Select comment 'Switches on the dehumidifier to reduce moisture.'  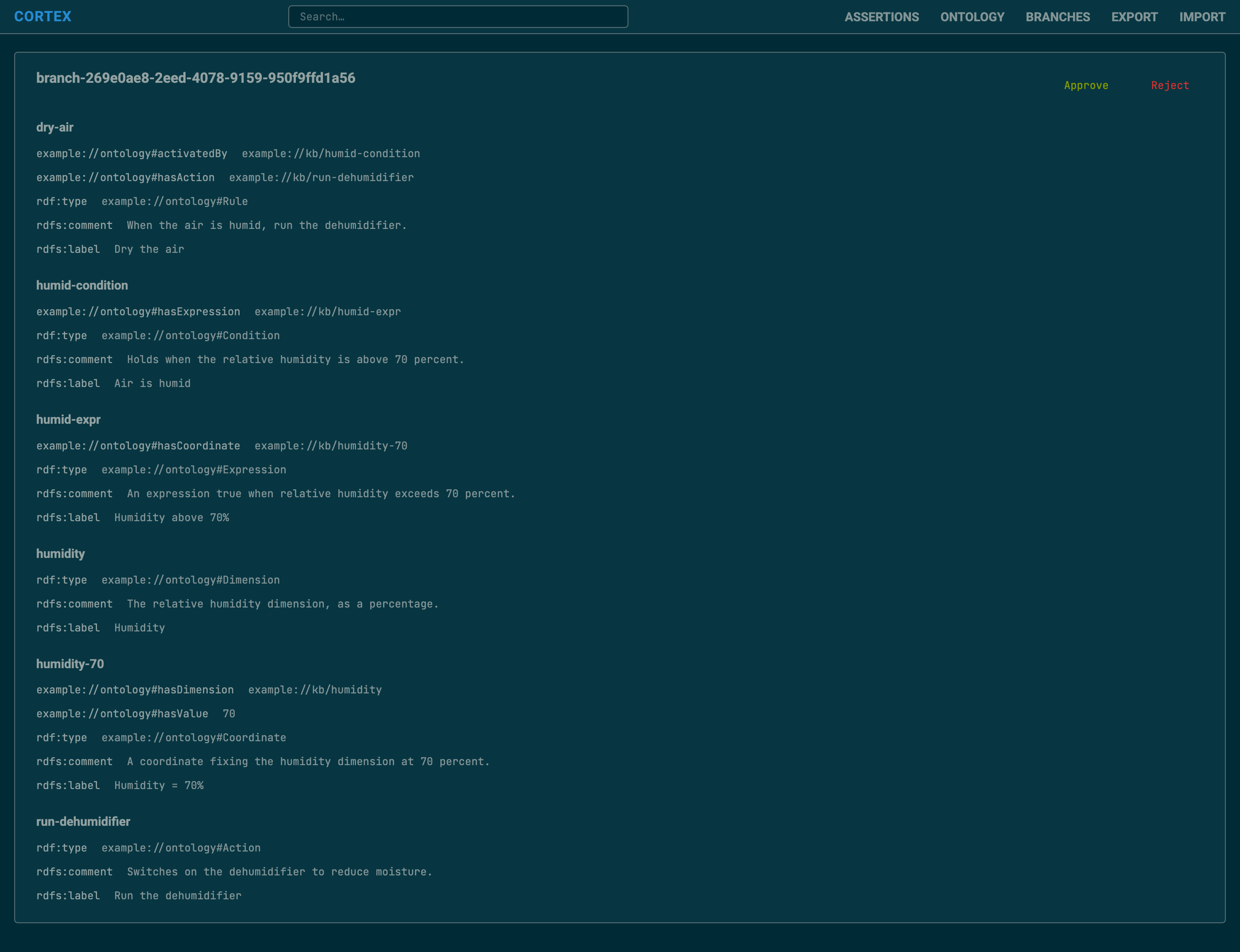(279, 872)
